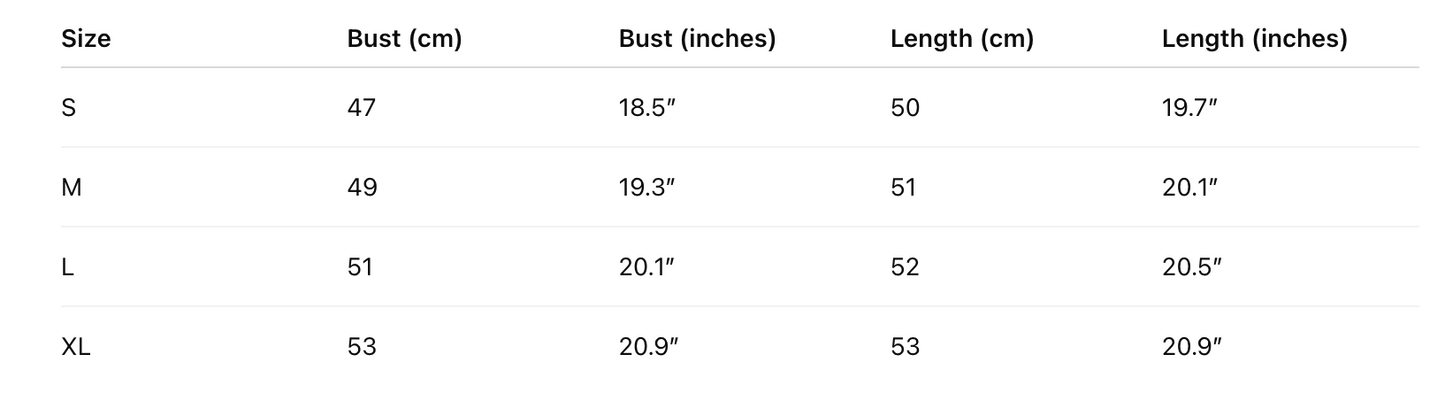Click the 19.7″ length inches cell
This screenshot has height=393, width=1445.
click(x=1190, y=107)
